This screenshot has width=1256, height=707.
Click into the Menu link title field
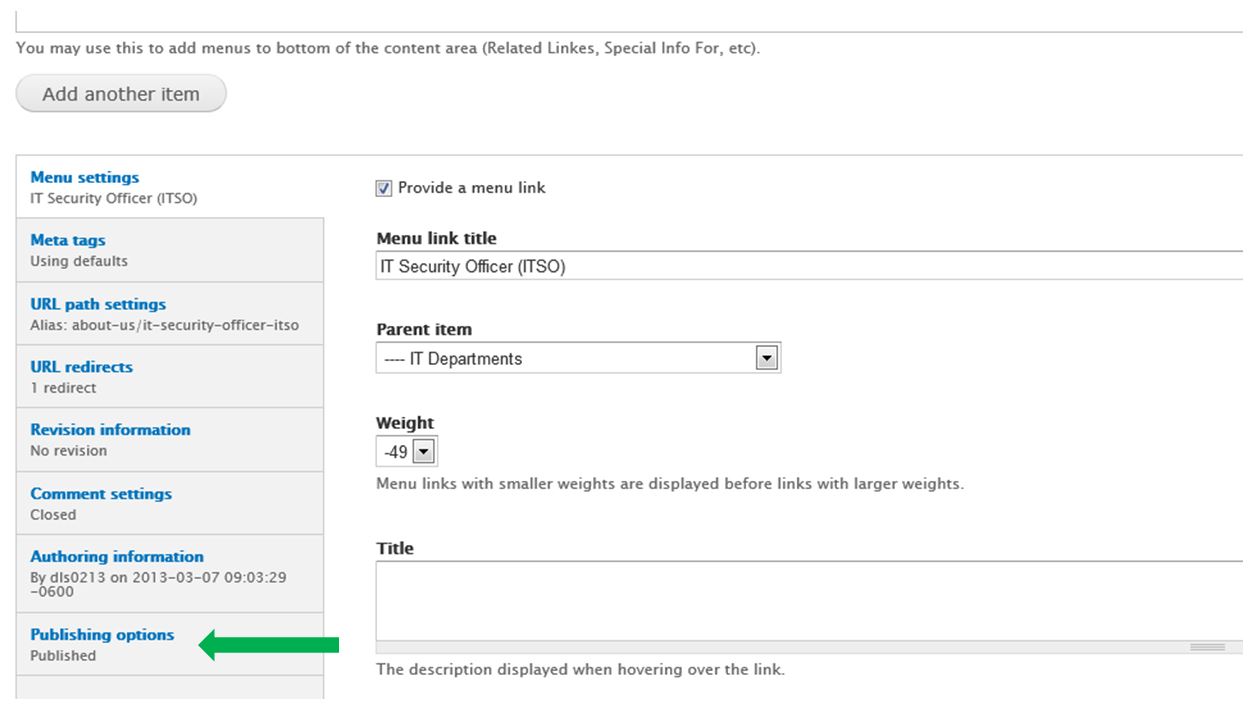(809, 266)
